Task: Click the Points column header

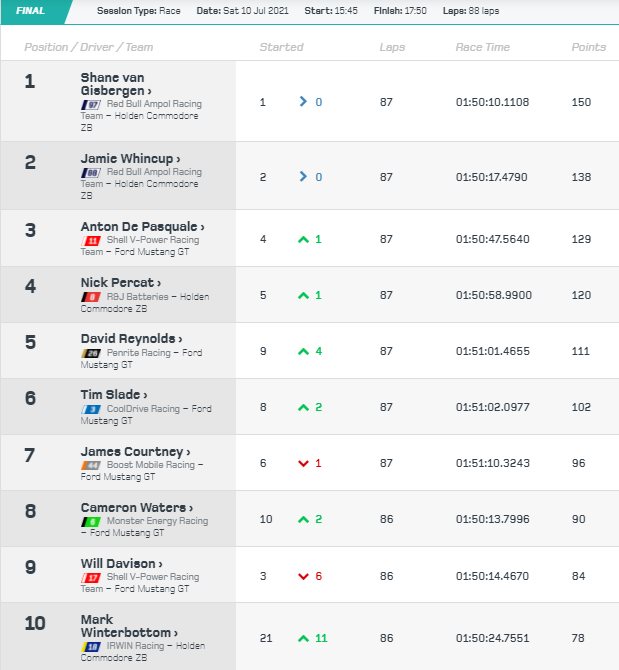Action: click(588, 47)
